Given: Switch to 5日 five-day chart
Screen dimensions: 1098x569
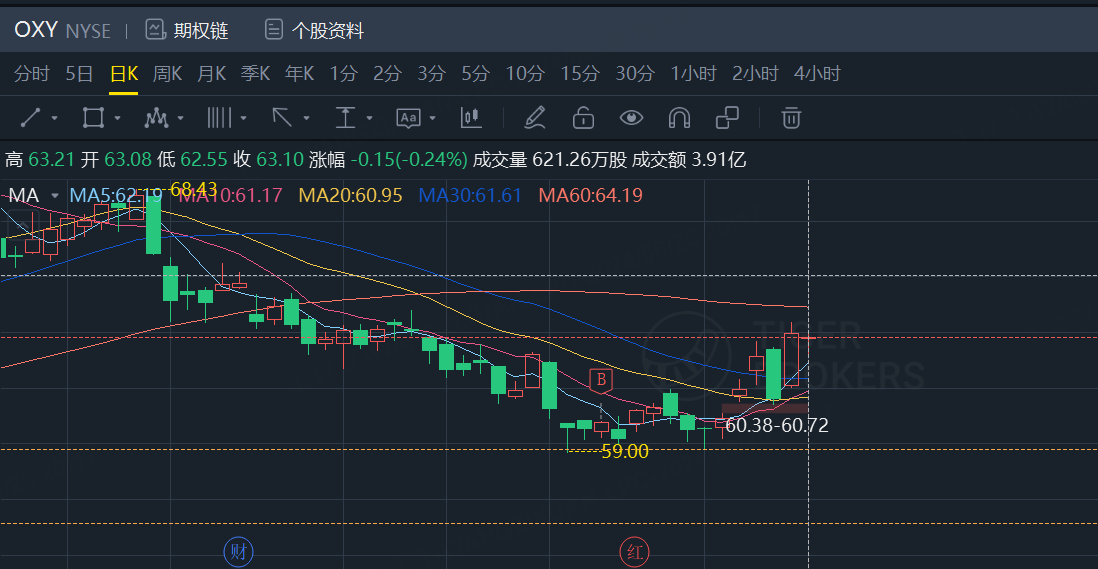Looking at the screenshot, I should click(x=79, y=73).
